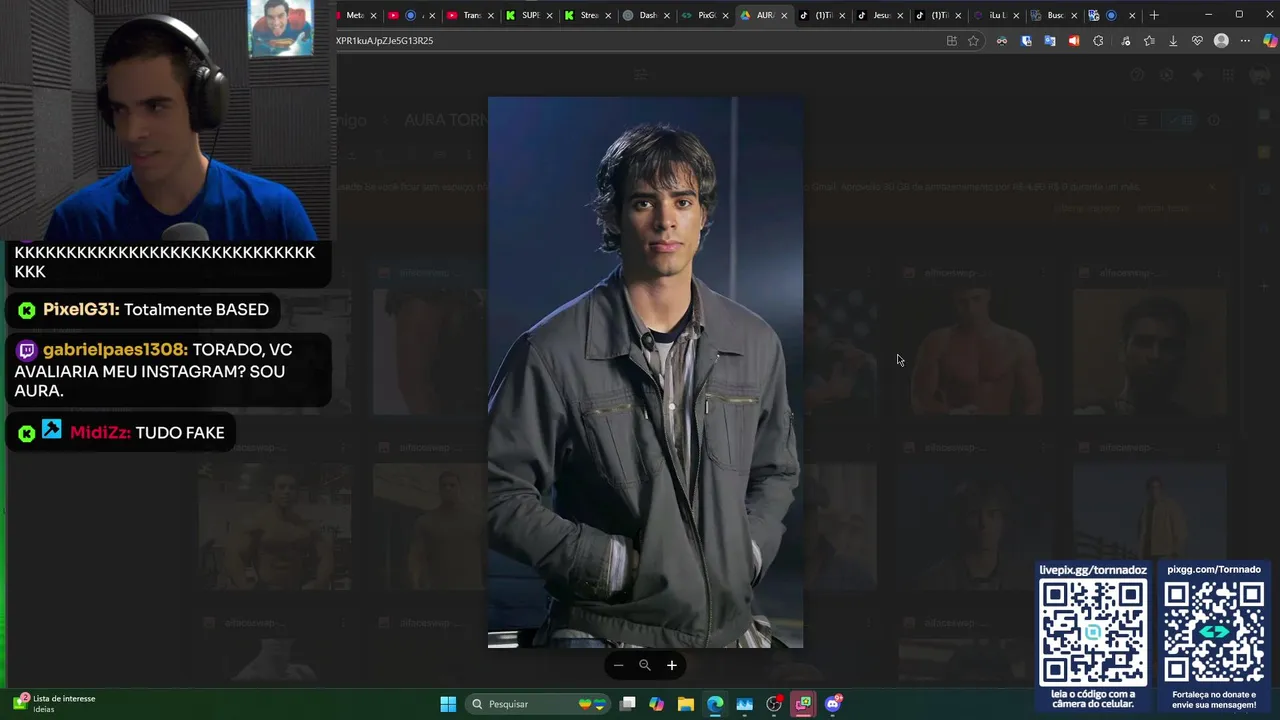Screen dimensions: 1280x720
Task: Open the Photos app in the taskbar
Action: point(744,704)
